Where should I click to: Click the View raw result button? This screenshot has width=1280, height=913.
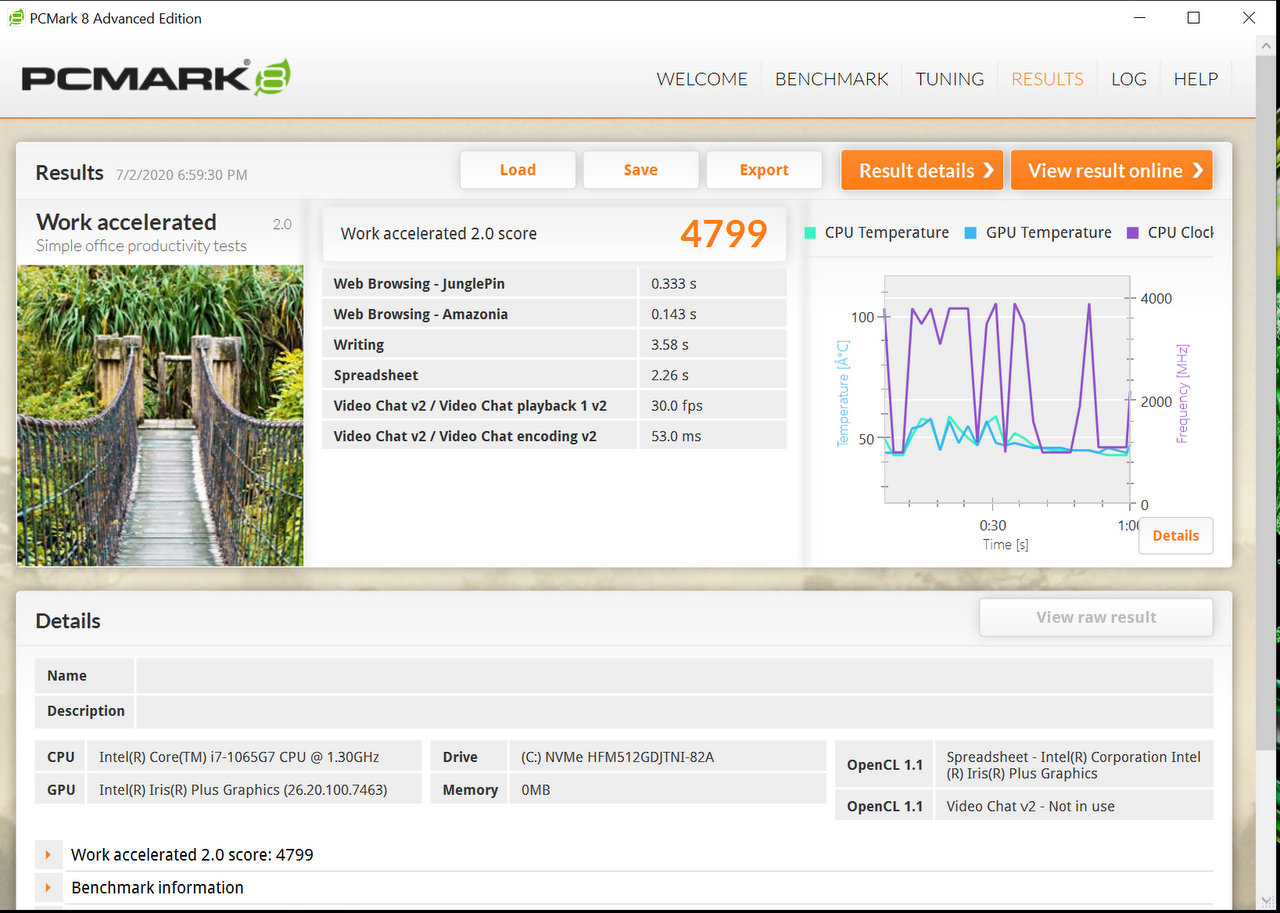click(1096, 617)
